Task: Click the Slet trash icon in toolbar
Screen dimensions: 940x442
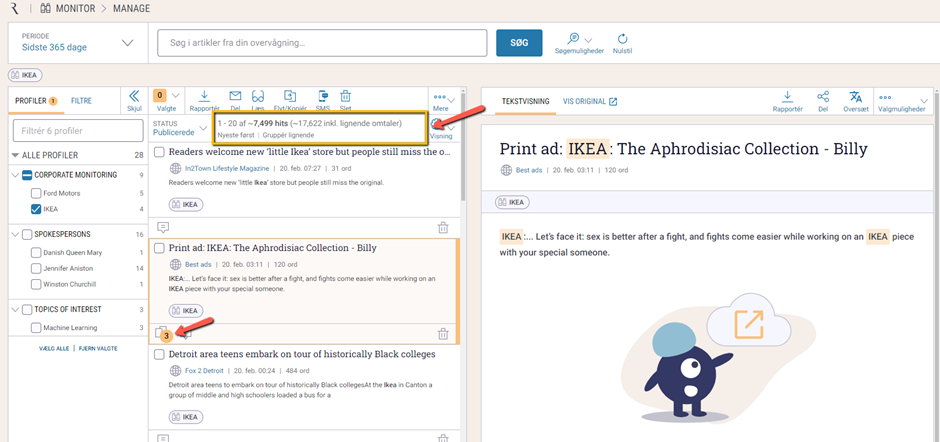Action: click(x=345, y=96)
